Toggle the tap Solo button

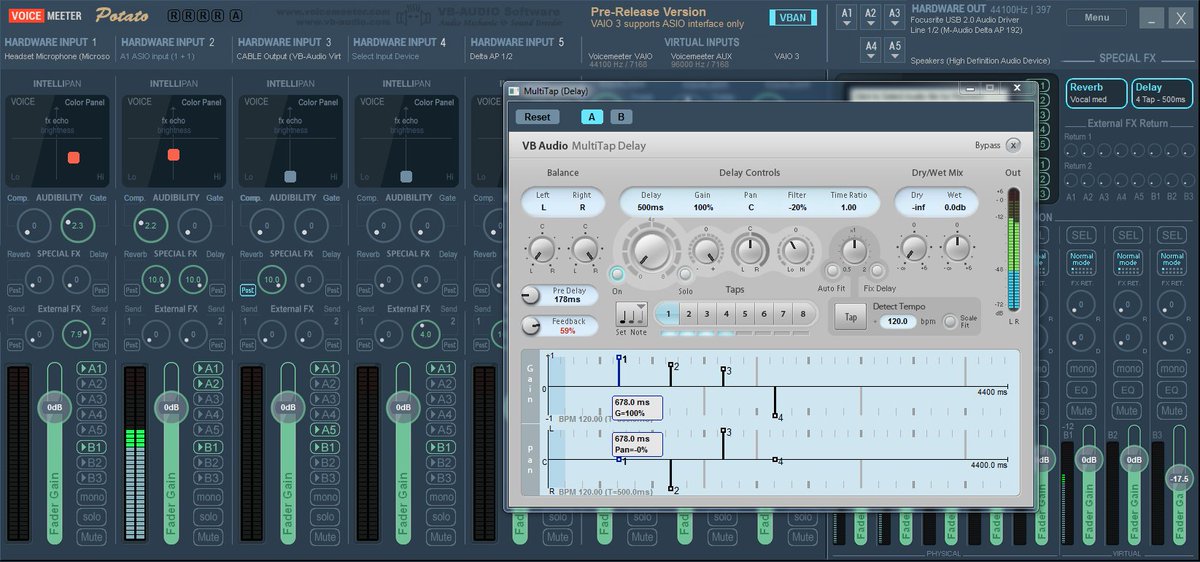point(685,274)
